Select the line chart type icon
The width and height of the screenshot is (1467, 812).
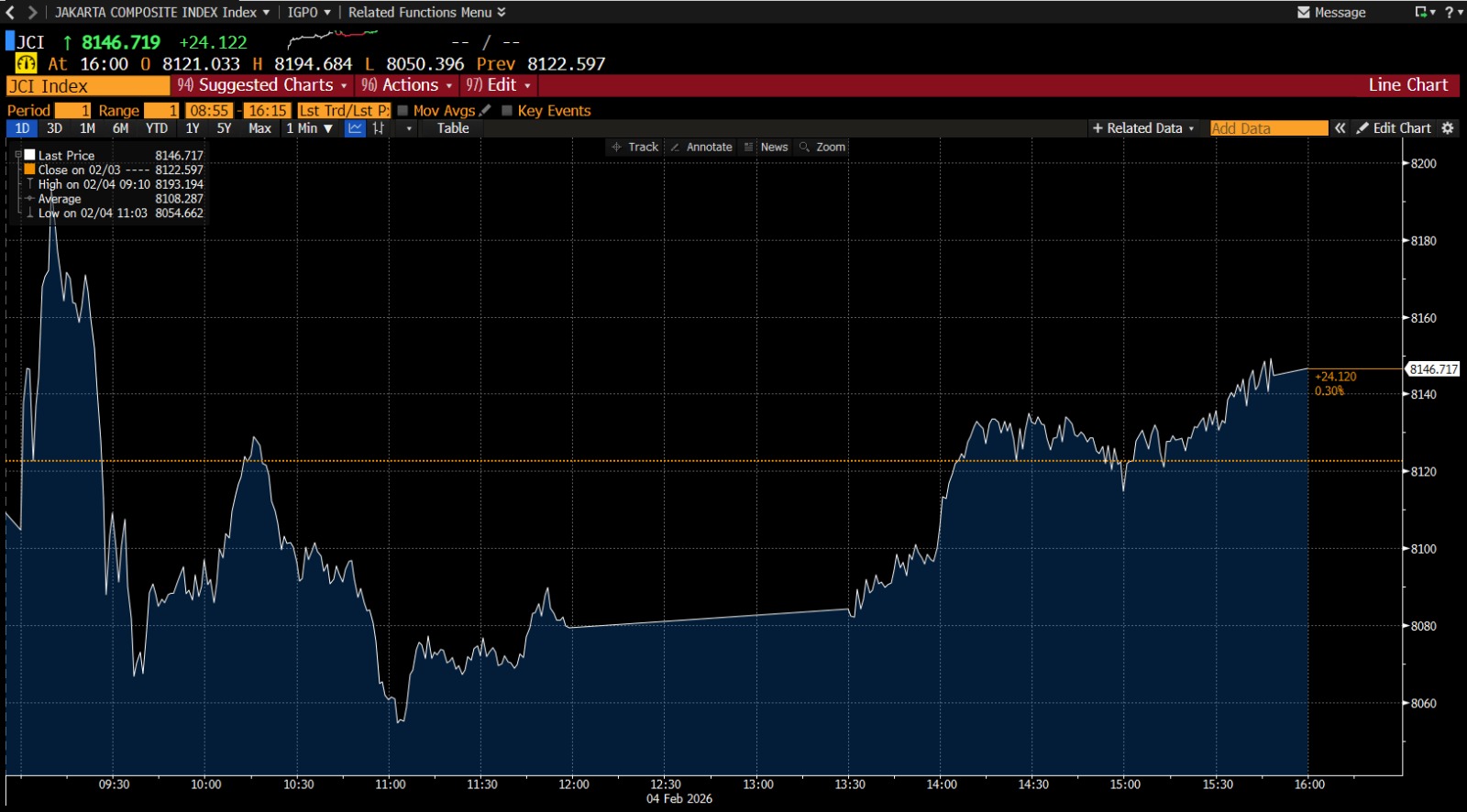point(355,128)
